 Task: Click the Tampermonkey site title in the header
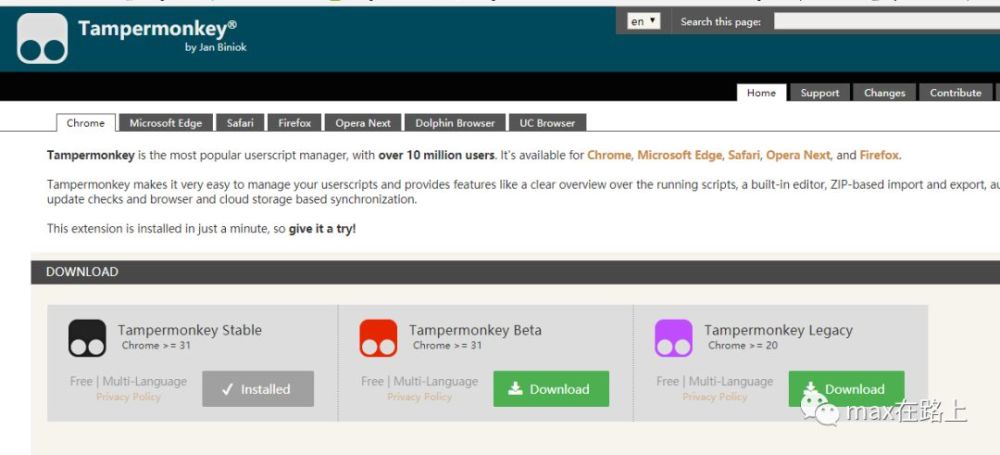pyautogui.click(x=158, y=28)
